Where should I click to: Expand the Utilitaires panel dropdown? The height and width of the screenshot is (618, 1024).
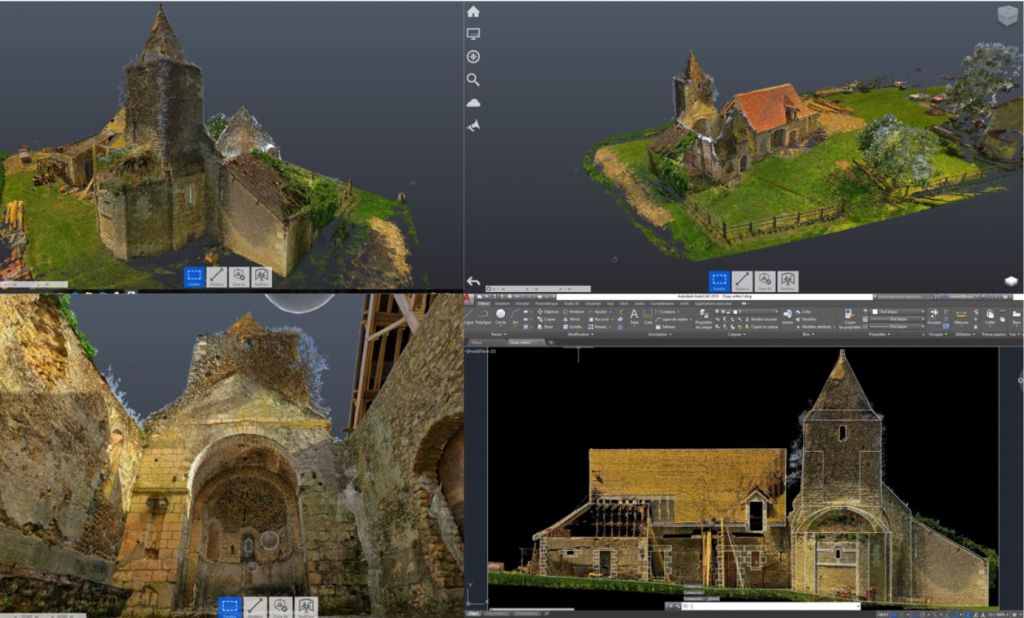pyautogui.click(x=965, y=334)
